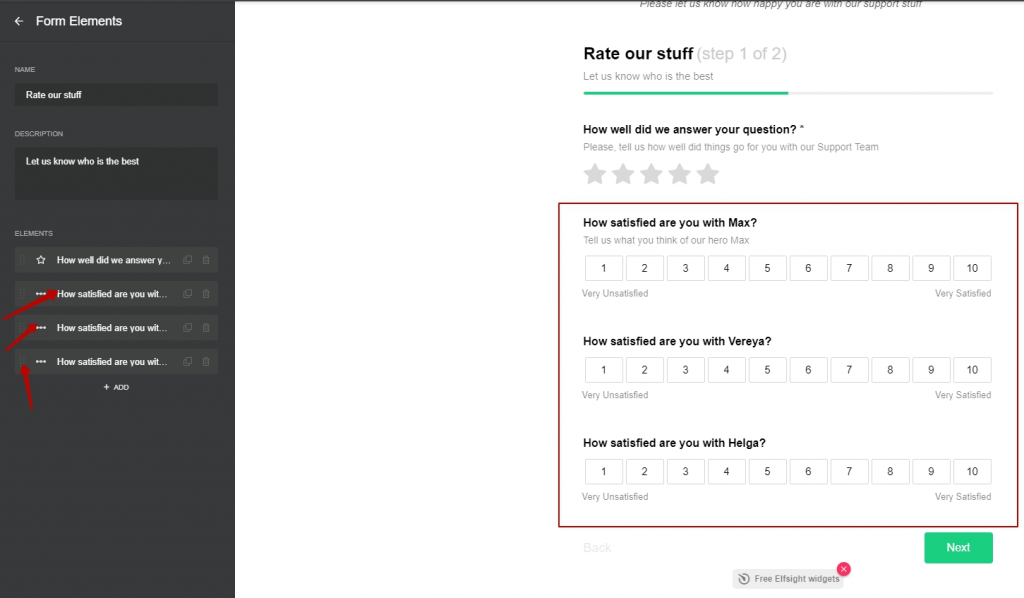The width and height of the screenshot is (1024, 598).
Task: Click the star icon in the elements list
Action: (x=41, y=260)
